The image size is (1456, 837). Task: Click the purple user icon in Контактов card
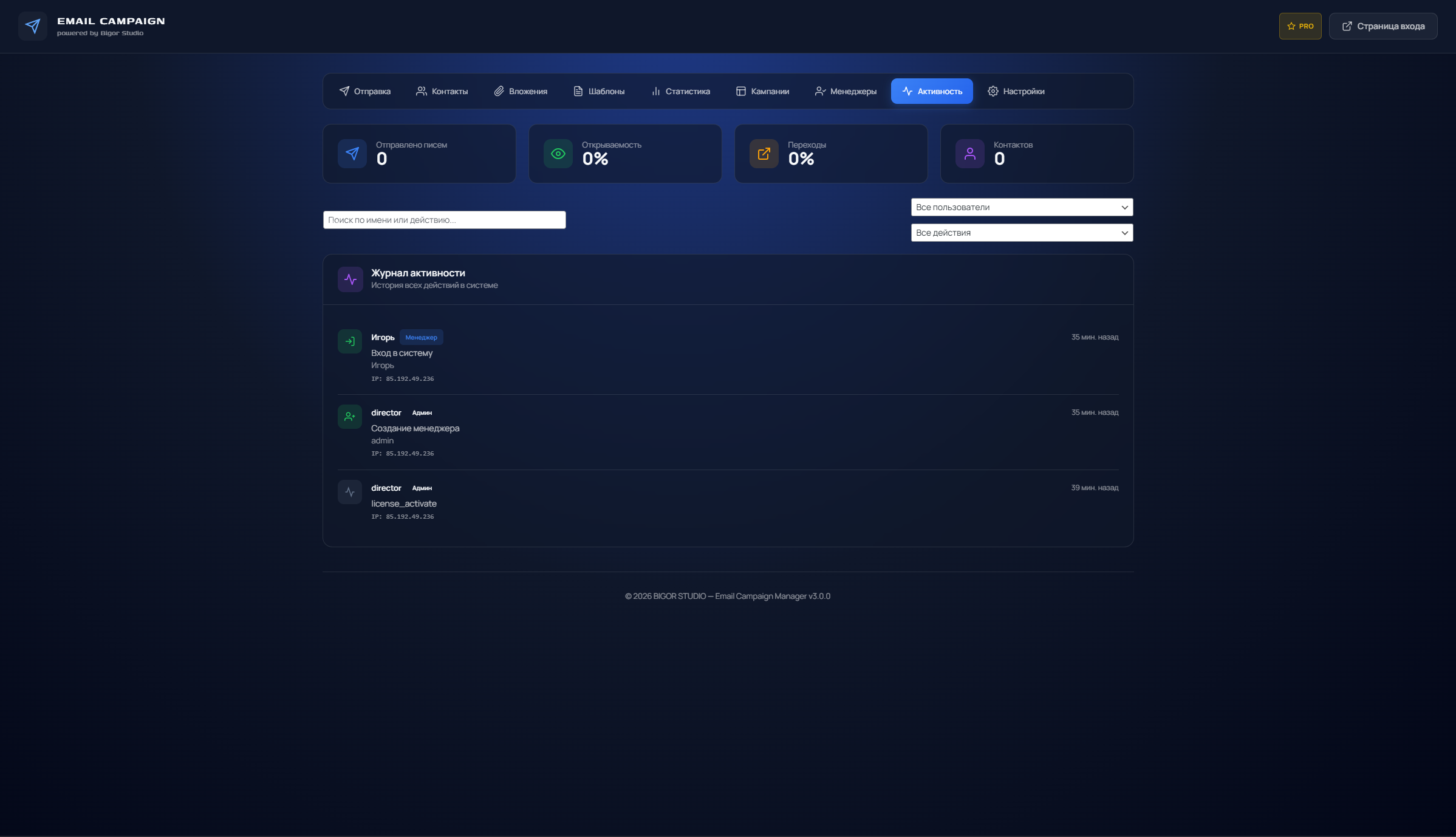coord(969,153)
